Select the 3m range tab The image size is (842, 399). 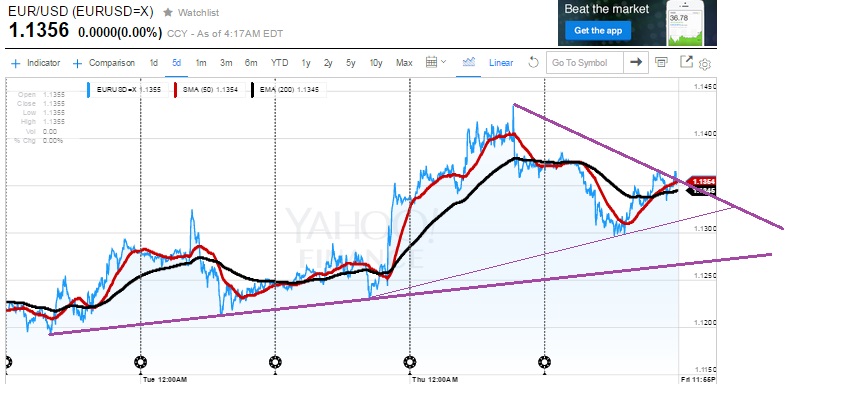coord(226,63)
